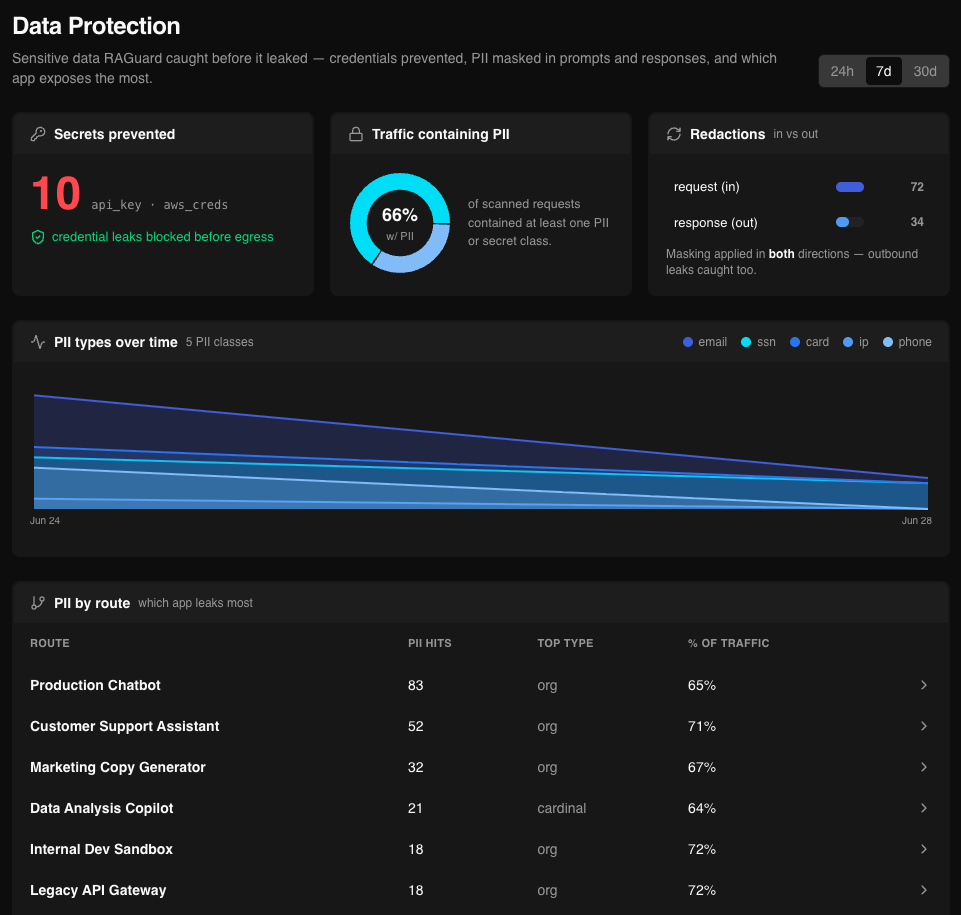
Task: Click the Jun 28 axis label
Action: [916, 520]
